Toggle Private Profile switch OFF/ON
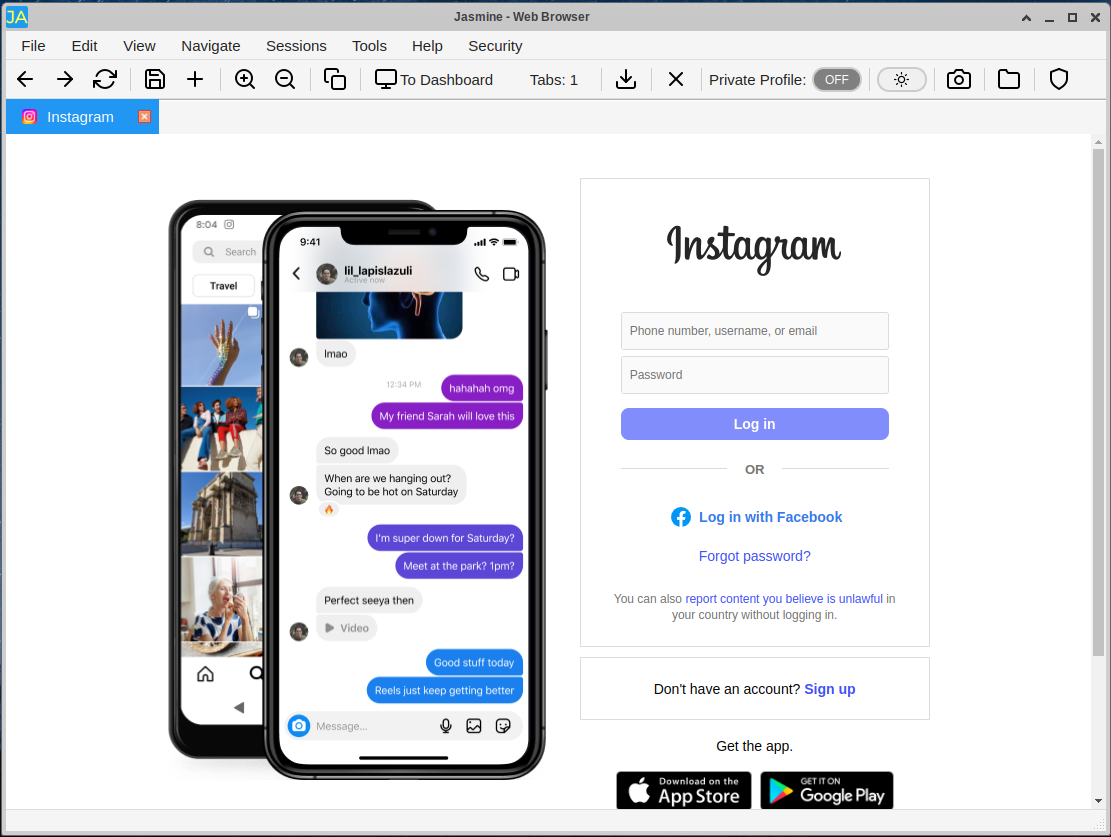Viewport: 1111px width, 837px height. 837,79
